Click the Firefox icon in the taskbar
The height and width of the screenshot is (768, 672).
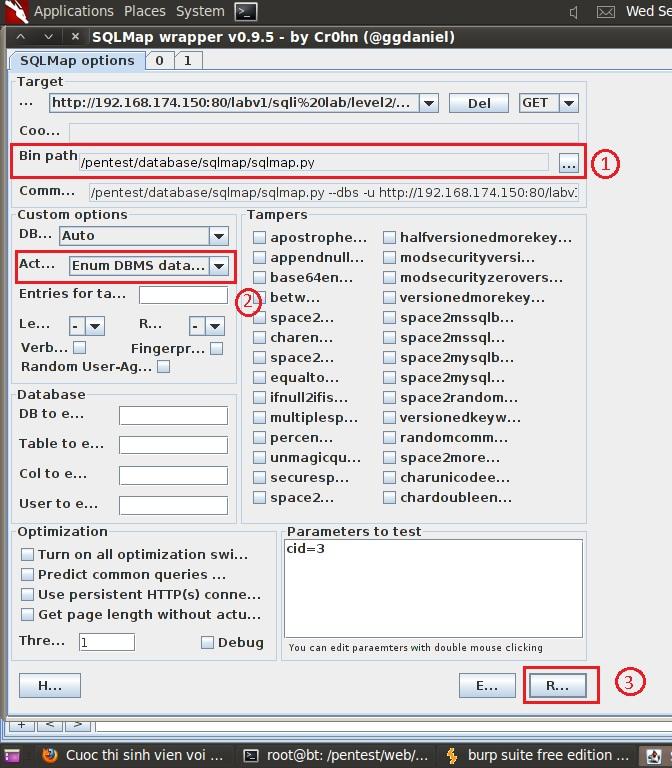(x=49, y=755)
